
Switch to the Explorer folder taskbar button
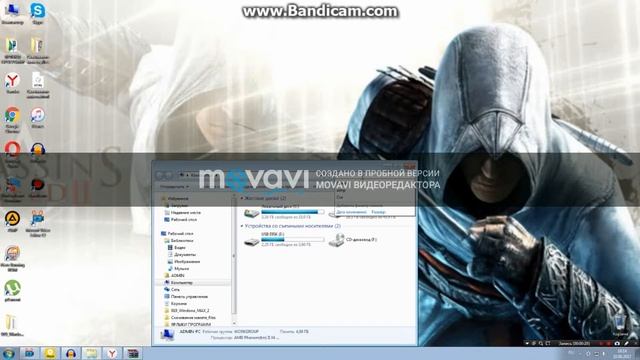pos(91,353)
